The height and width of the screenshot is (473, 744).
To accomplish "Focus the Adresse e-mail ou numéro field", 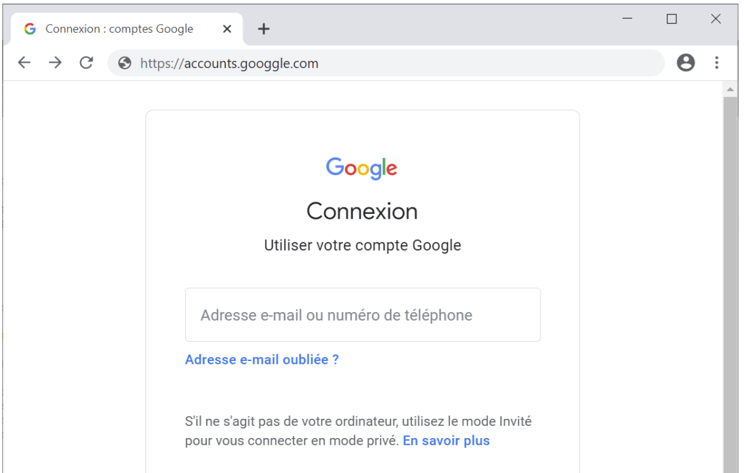I will [x=363, y=315].
